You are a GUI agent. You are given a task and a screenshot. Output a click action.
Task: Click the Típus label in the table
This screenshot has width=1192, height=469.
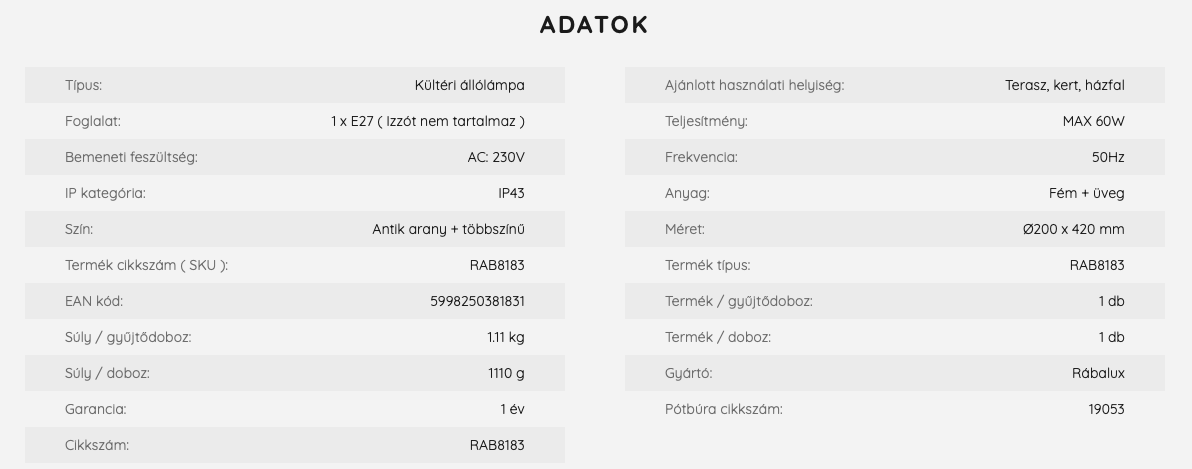(x=84, y=85)
